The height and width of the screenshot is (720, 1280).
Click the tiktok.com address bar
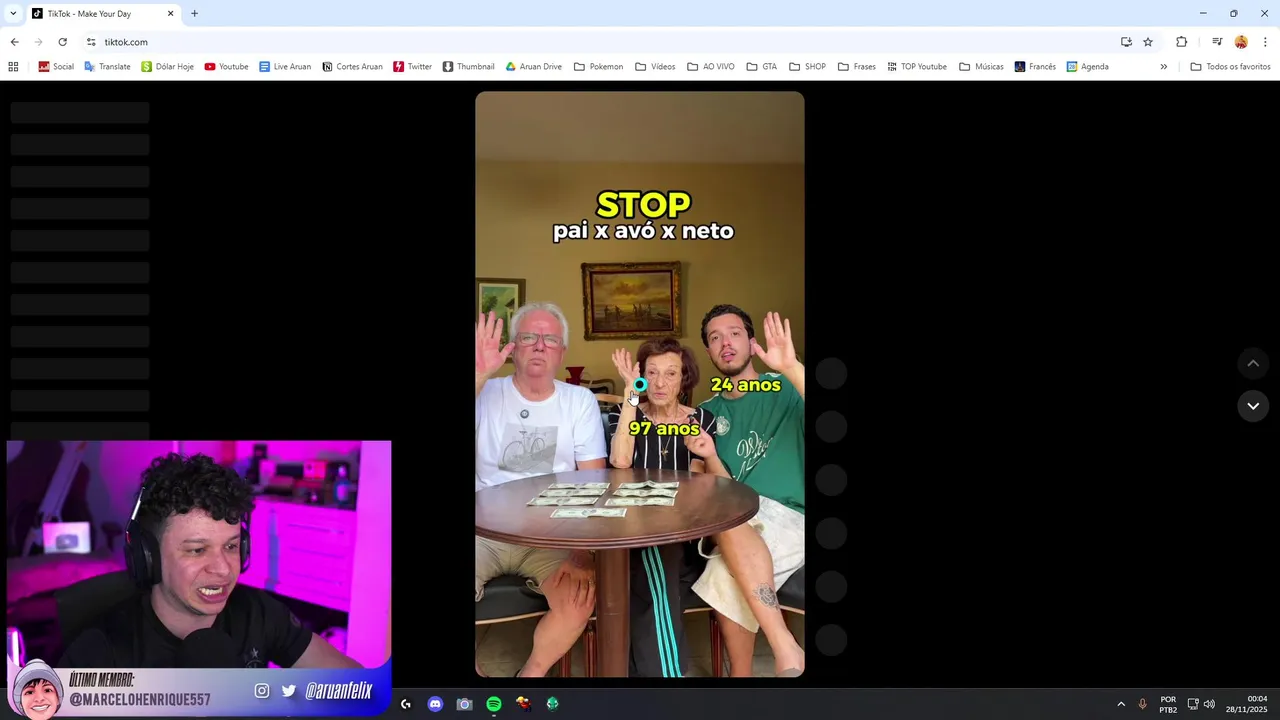pyautogui.click(x=600, y=42)
